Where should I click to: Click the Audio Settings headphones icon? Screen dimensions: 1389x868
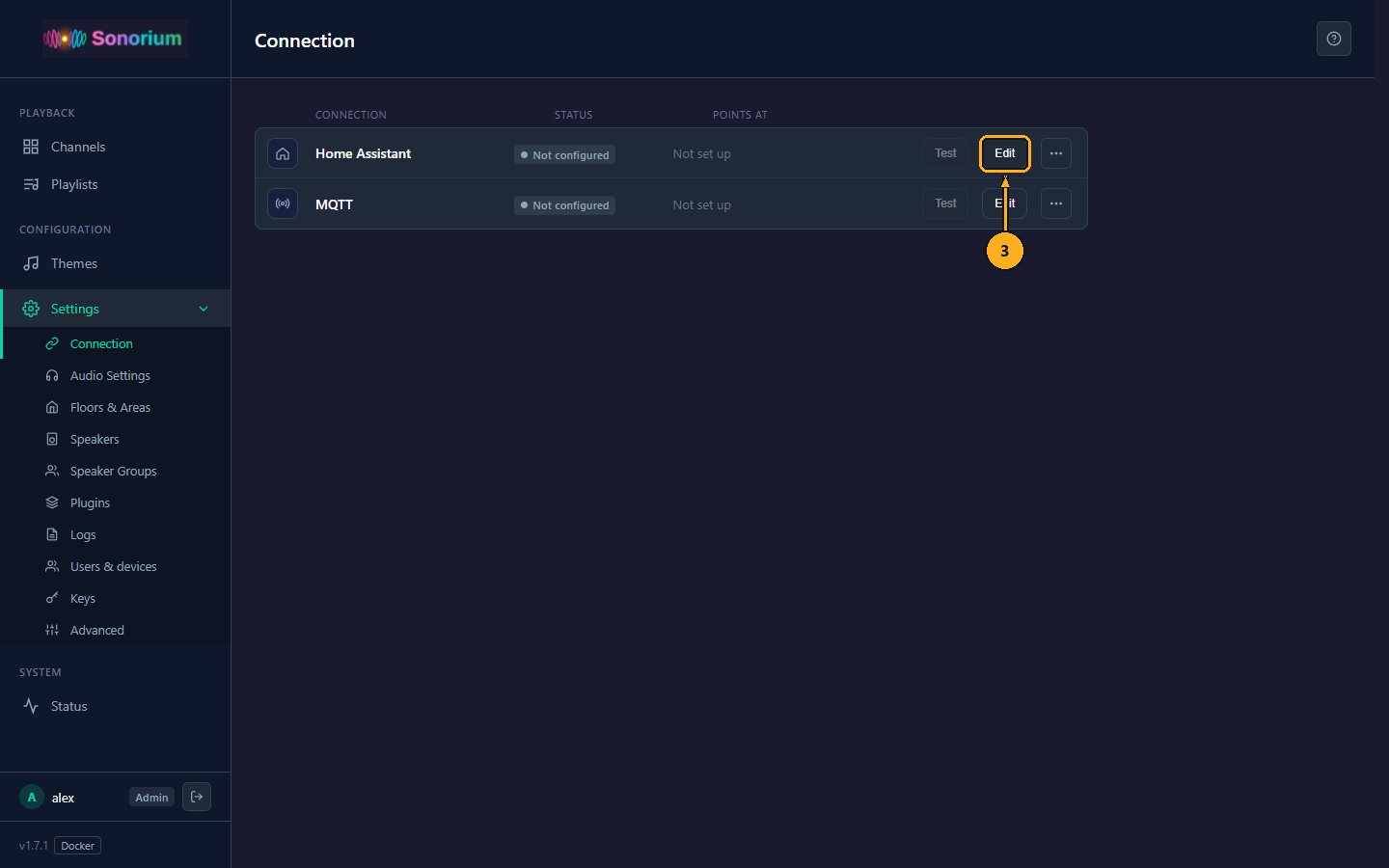pos(52,375)
